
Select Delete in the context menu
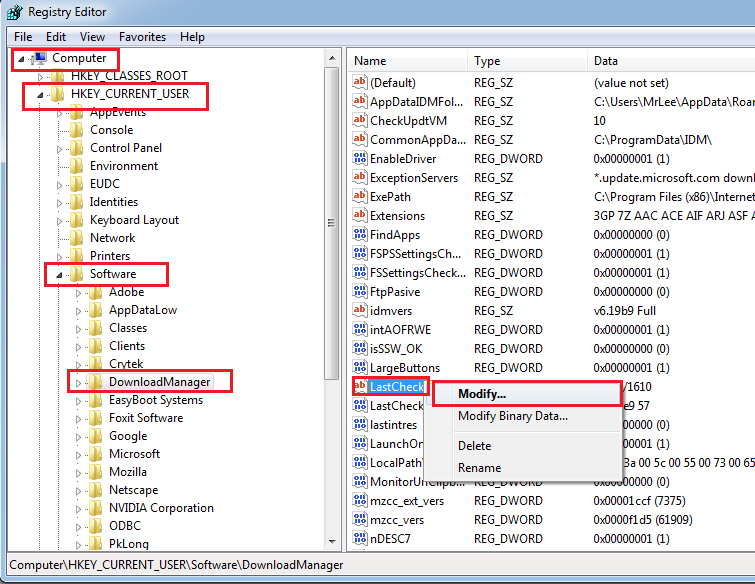point(474,446)
